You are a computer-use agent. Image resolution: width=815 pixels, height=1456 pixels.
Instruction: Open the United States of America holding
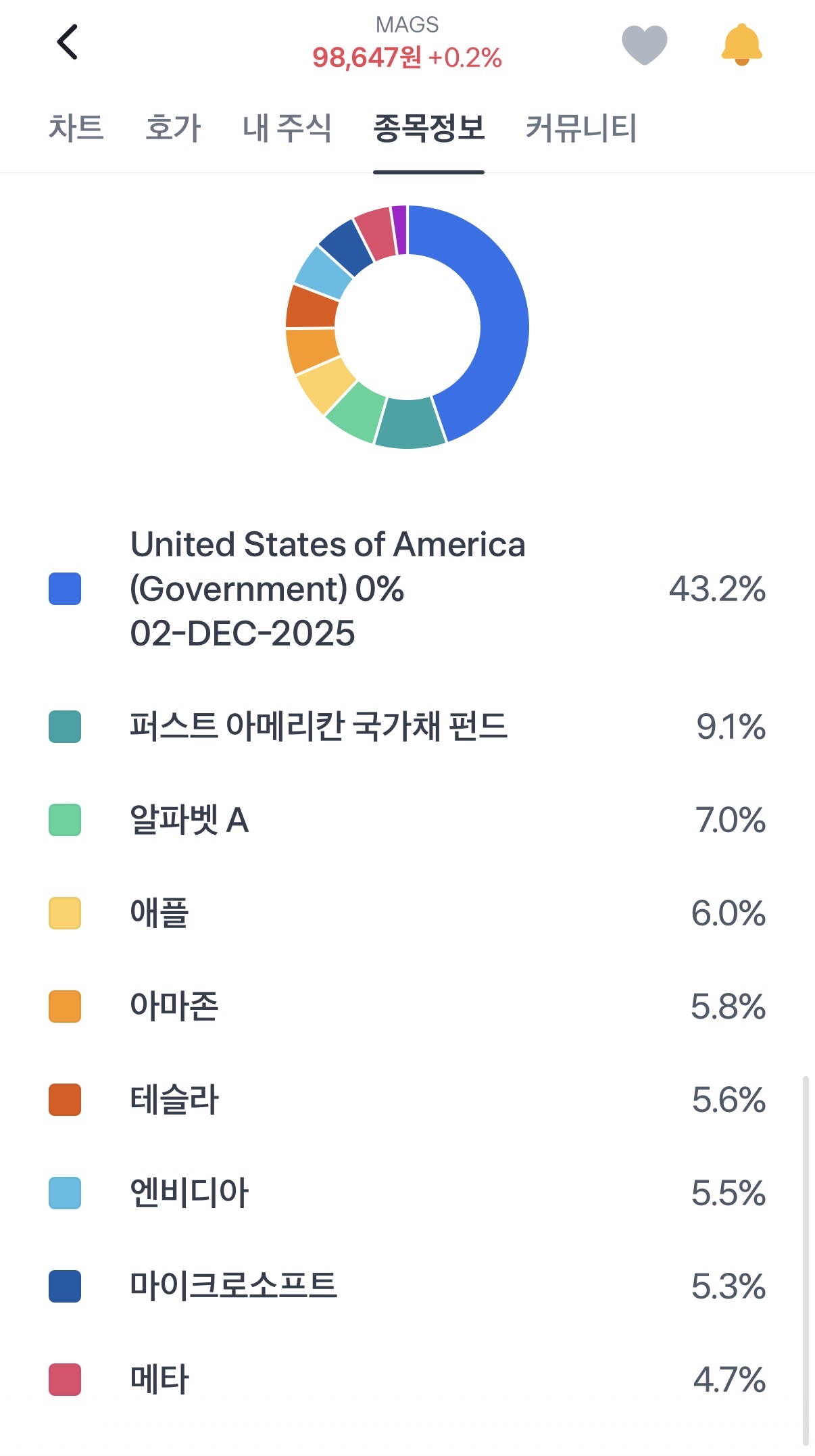point(327,588)
